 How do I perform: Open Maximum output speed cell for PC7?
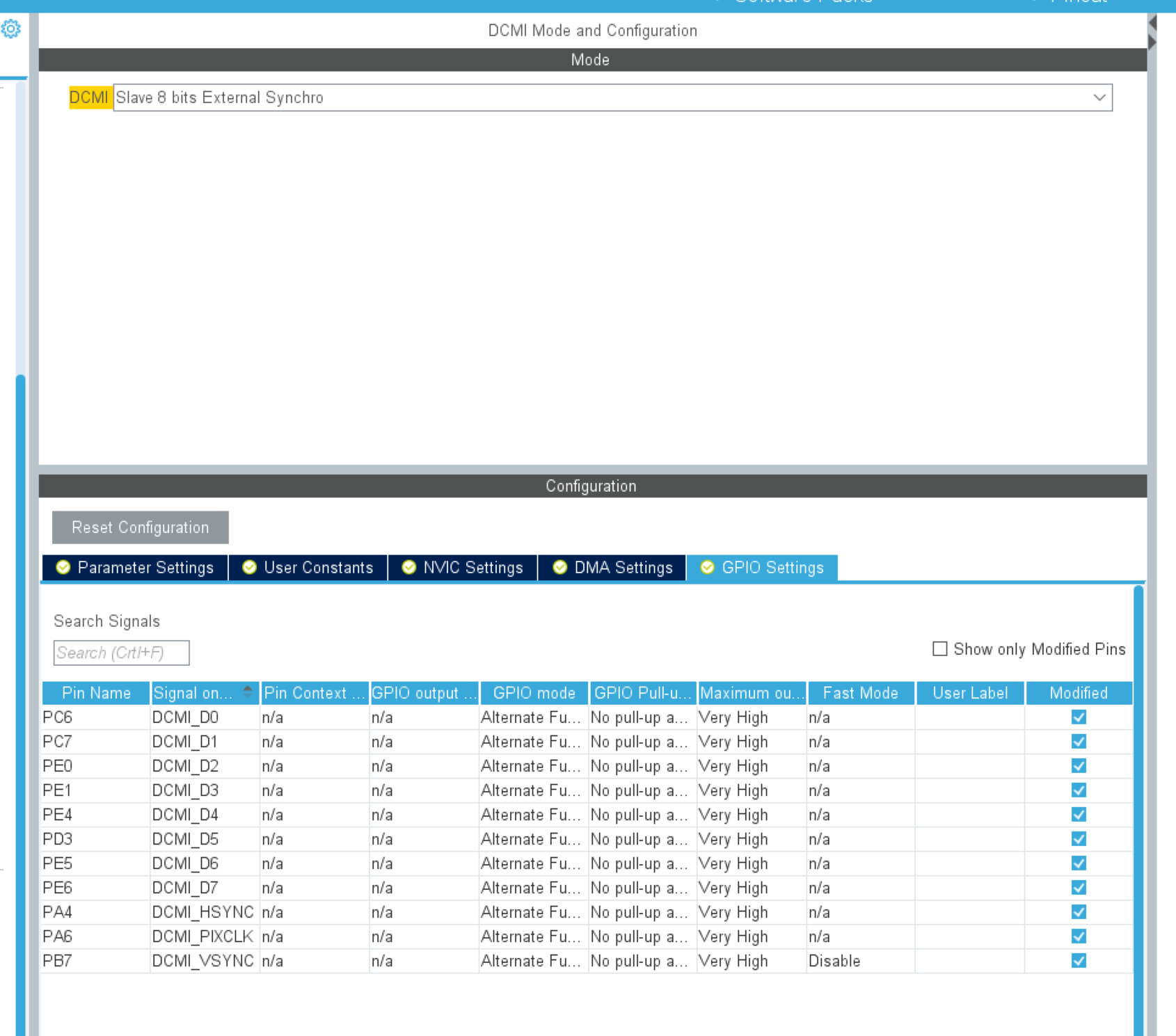[x=752, y=742]
